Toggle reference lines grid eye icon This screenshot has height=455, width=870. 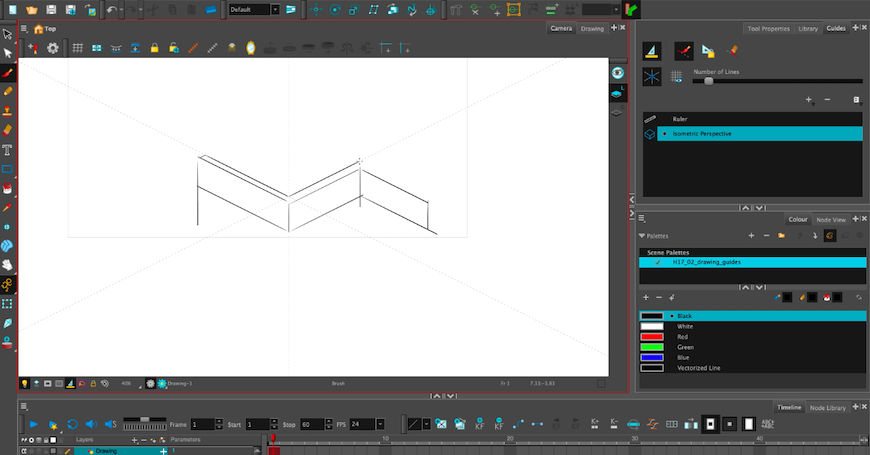676,77
